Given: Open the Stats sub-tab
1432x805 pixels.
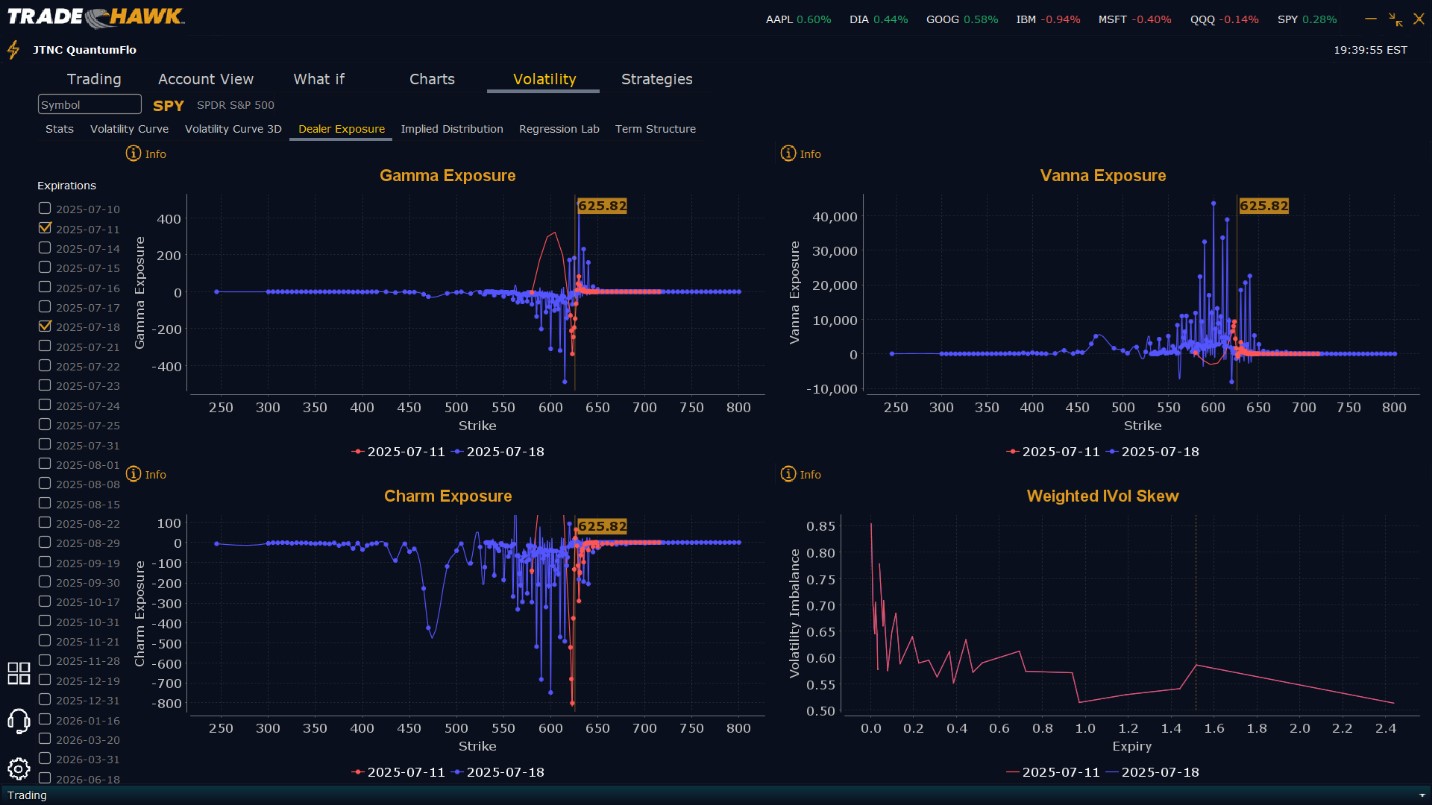Looking at the screenshot, I should (59, 129).
